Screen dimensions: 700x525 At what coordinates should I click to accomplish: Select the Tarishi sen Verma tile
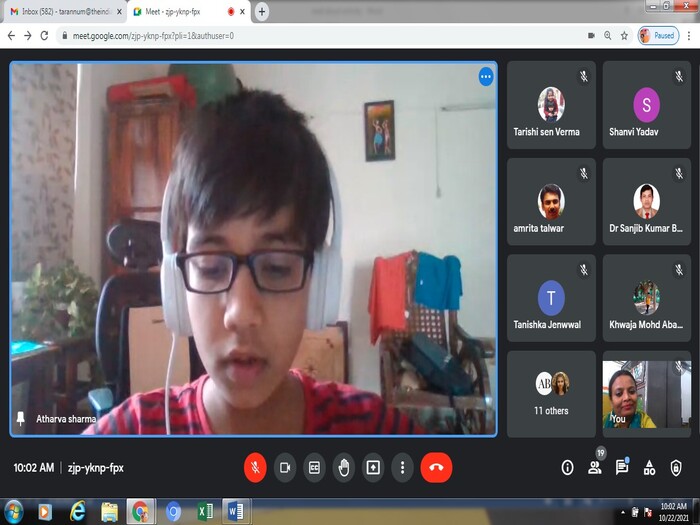click(x=551, y=105)
